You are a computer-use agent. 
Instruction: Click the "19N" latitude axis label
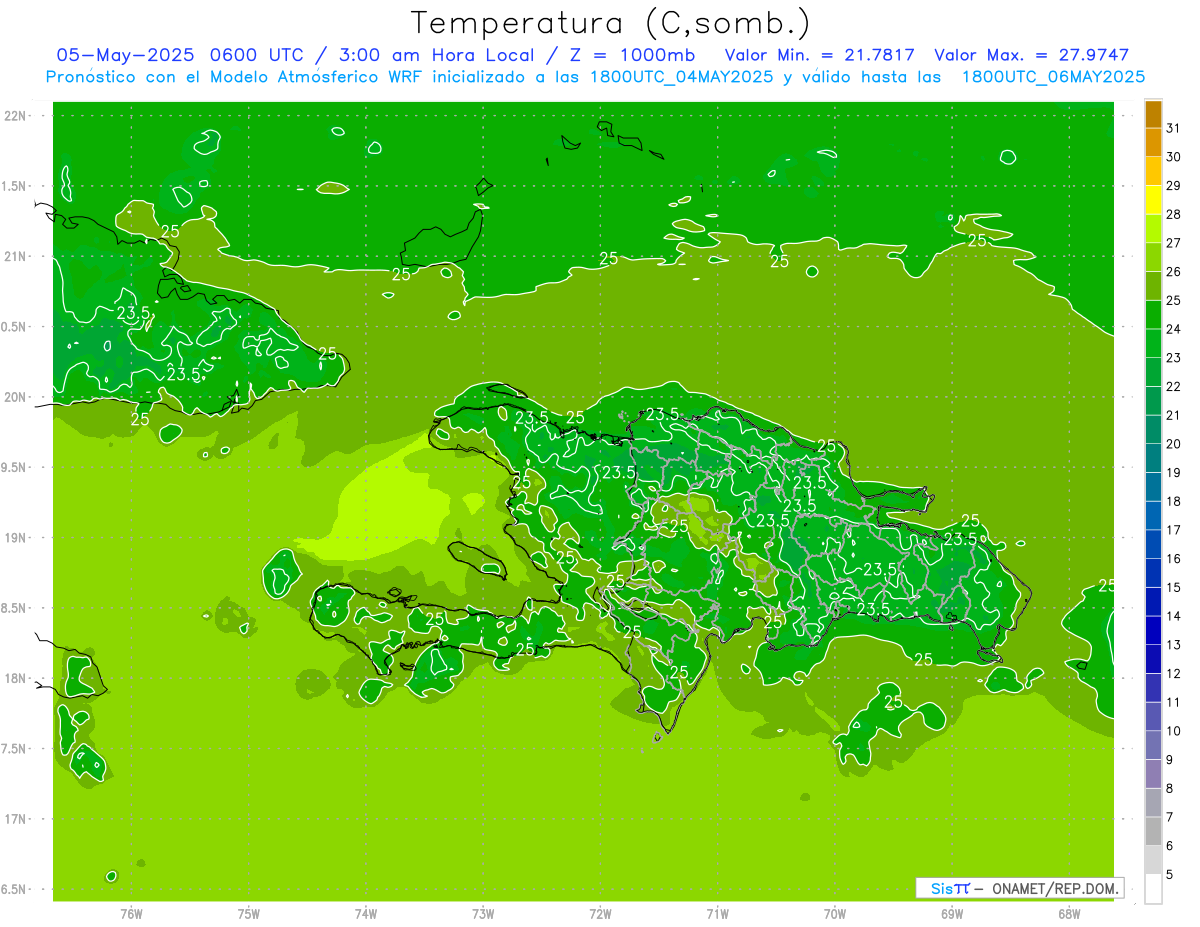pyautogui.click(x=15, y=538)
